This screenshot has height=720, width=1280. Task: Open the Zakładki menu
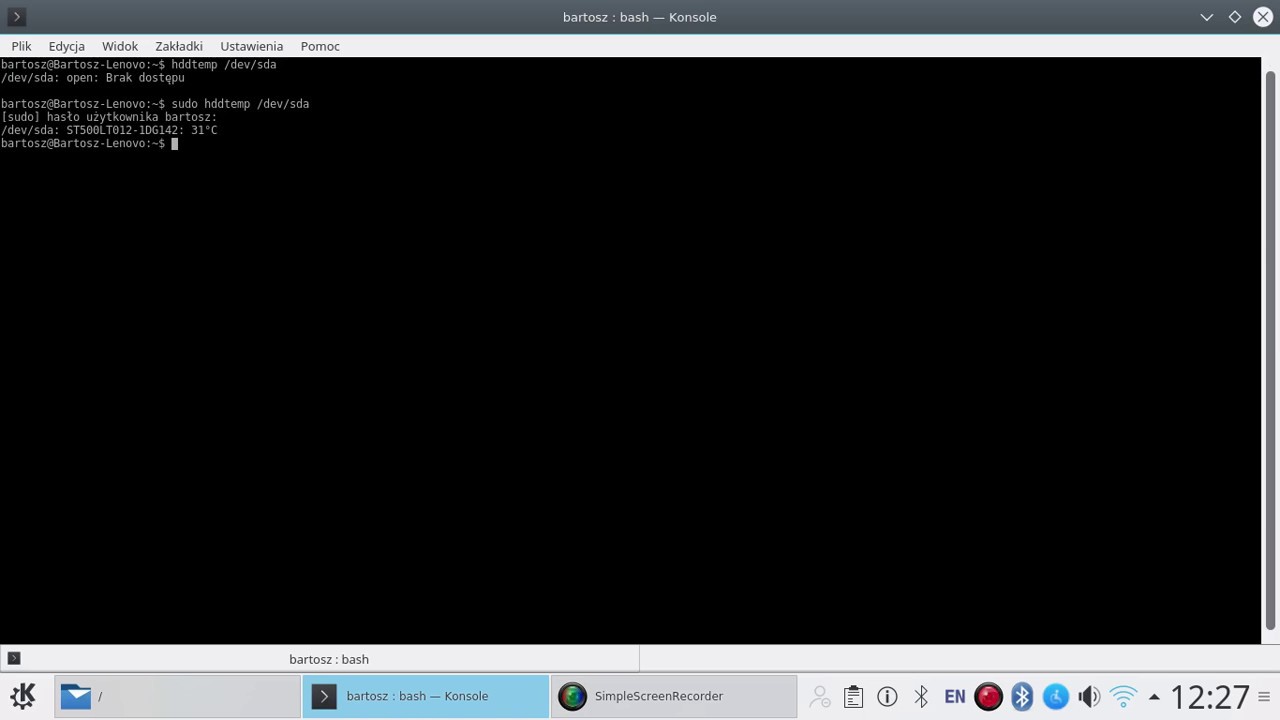tap(179, 46)
